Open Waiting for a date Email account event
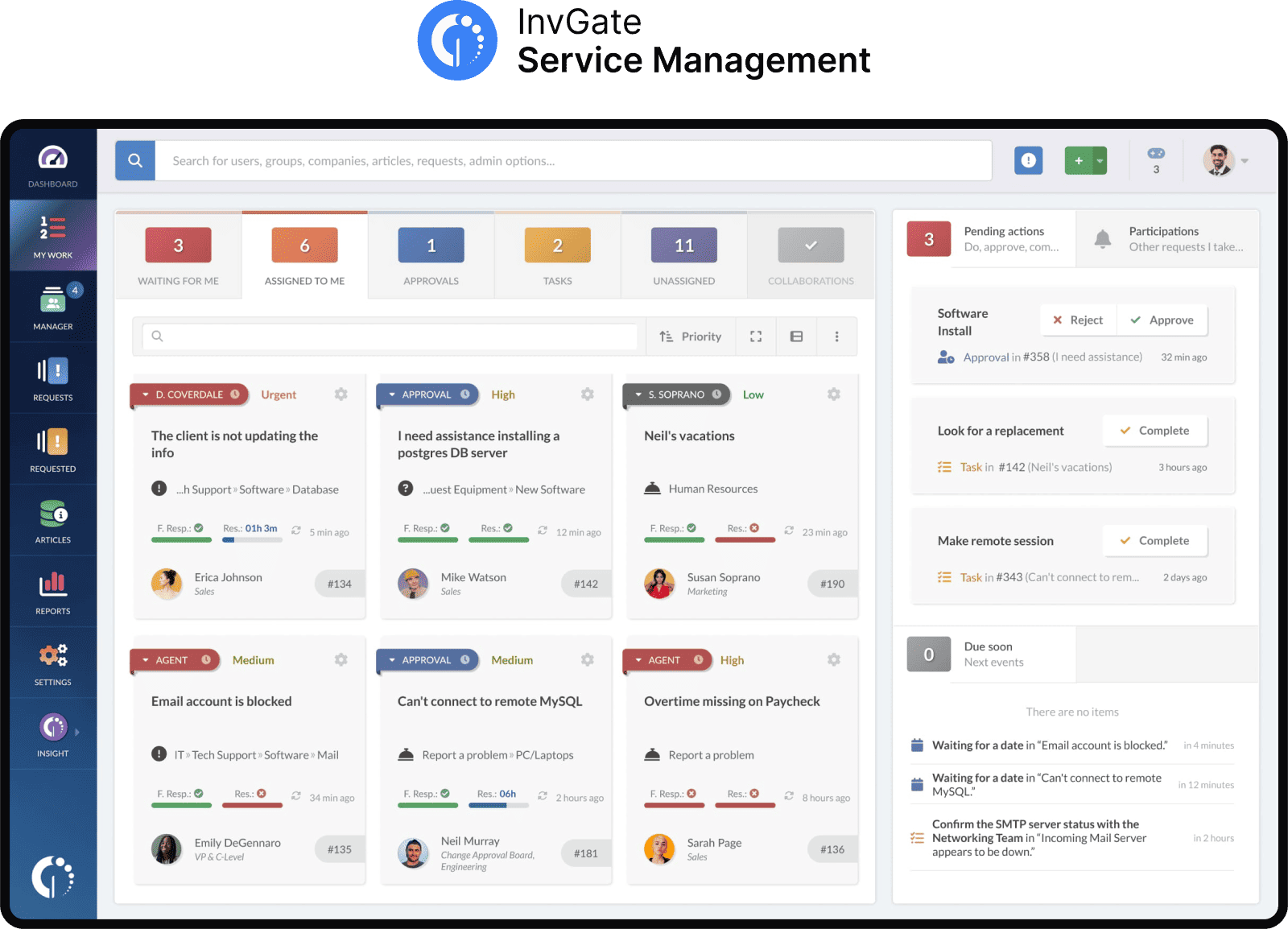This screenshot has width=1288, height=929. pyautogui.click(x=1050, y=745)
